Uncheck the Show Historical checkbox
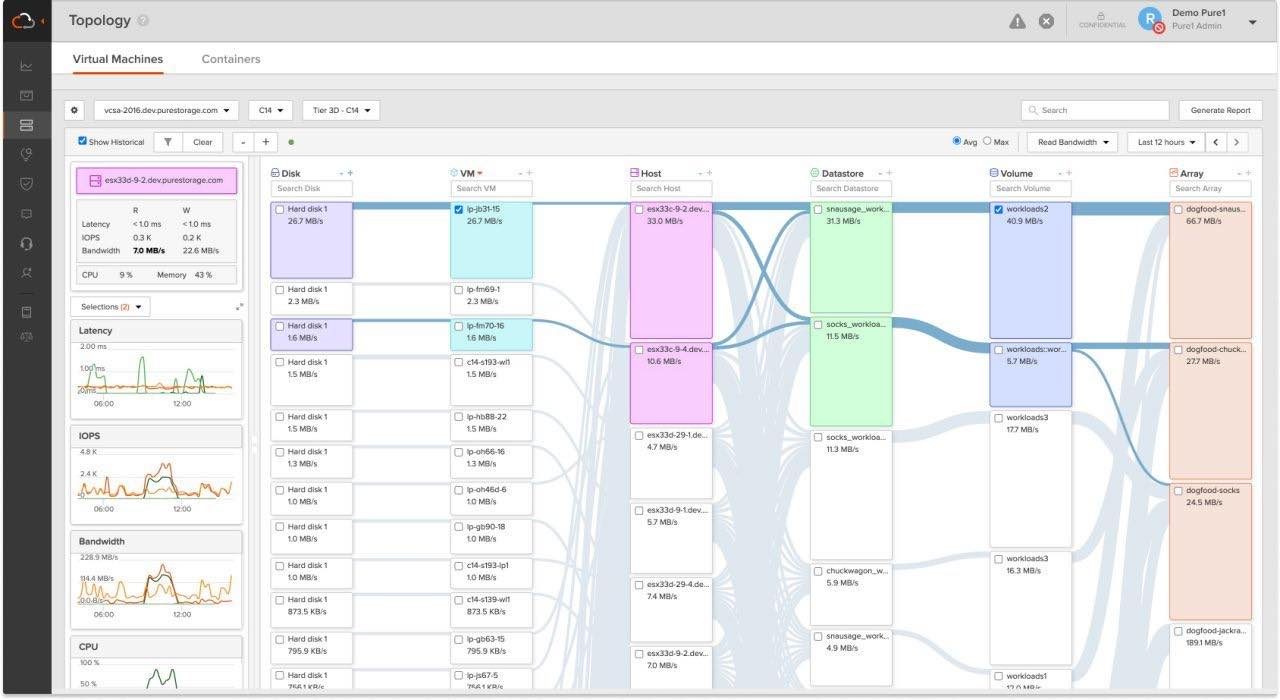The height and width of the screenshot is (700, 1280). tap(83, 142)
